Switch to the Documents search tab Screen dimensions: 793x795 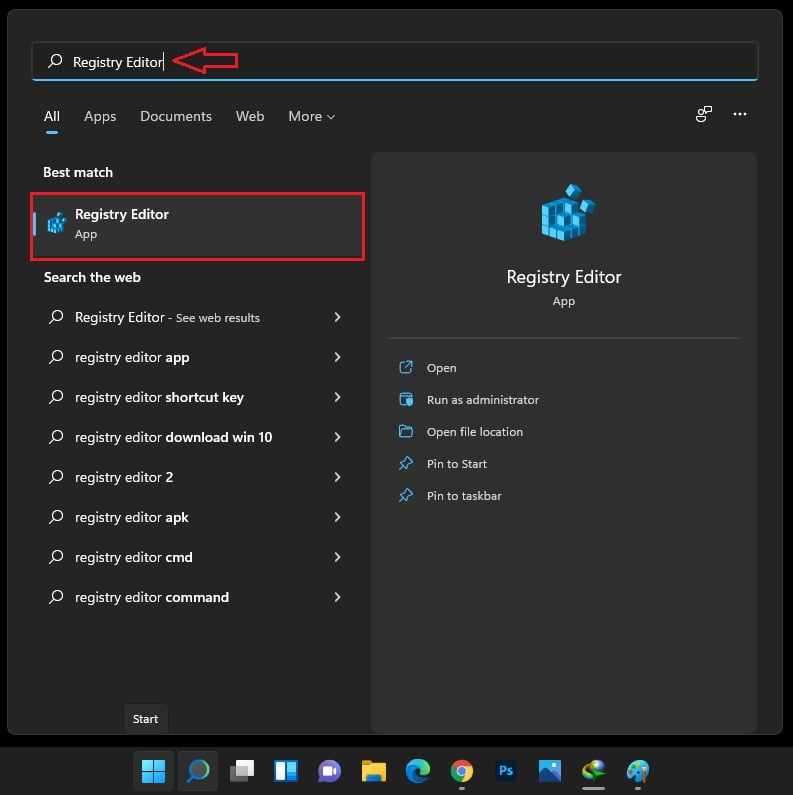[x=176, y=117]
